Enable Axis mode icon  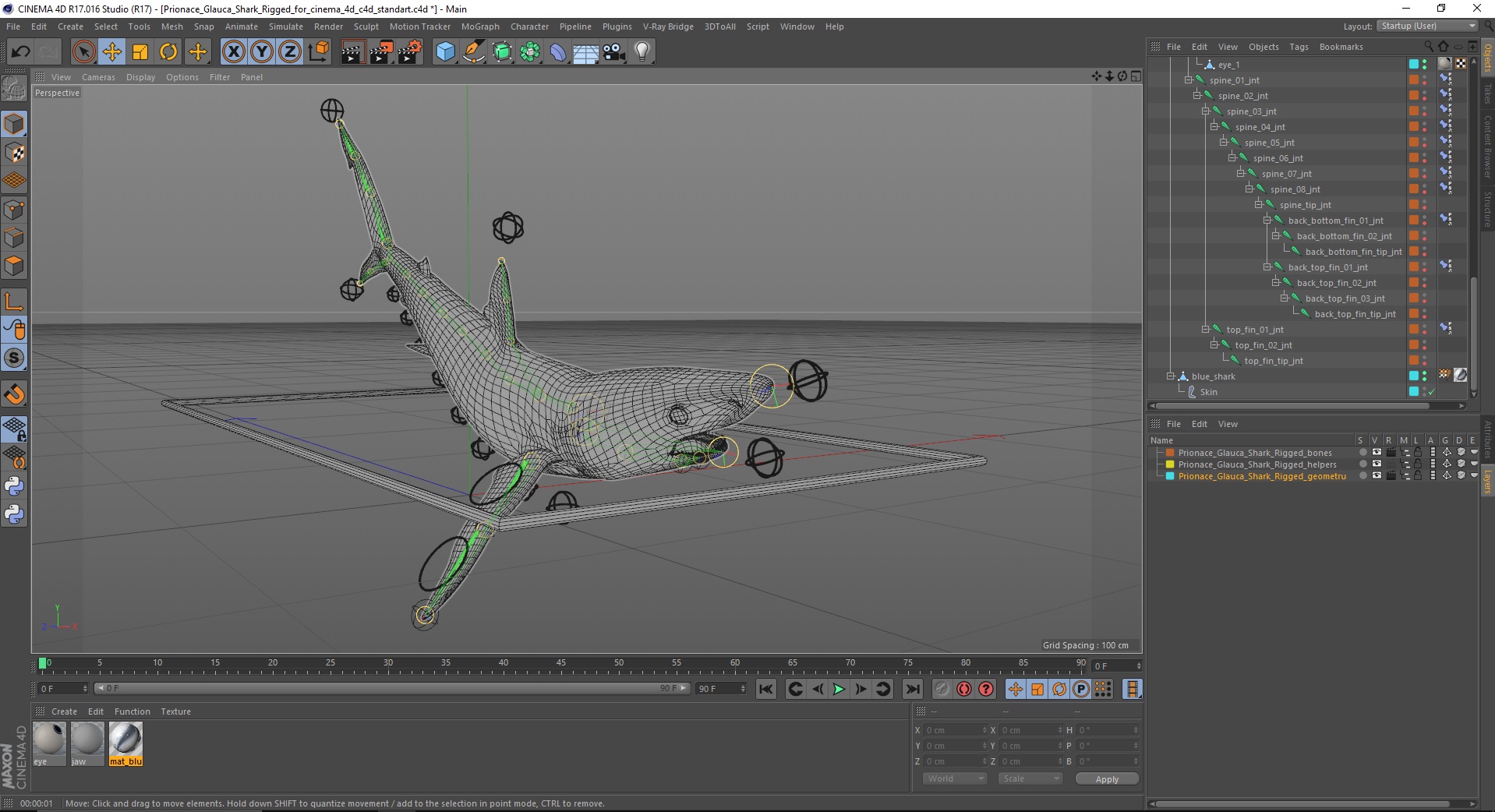(x=14, y=302)
